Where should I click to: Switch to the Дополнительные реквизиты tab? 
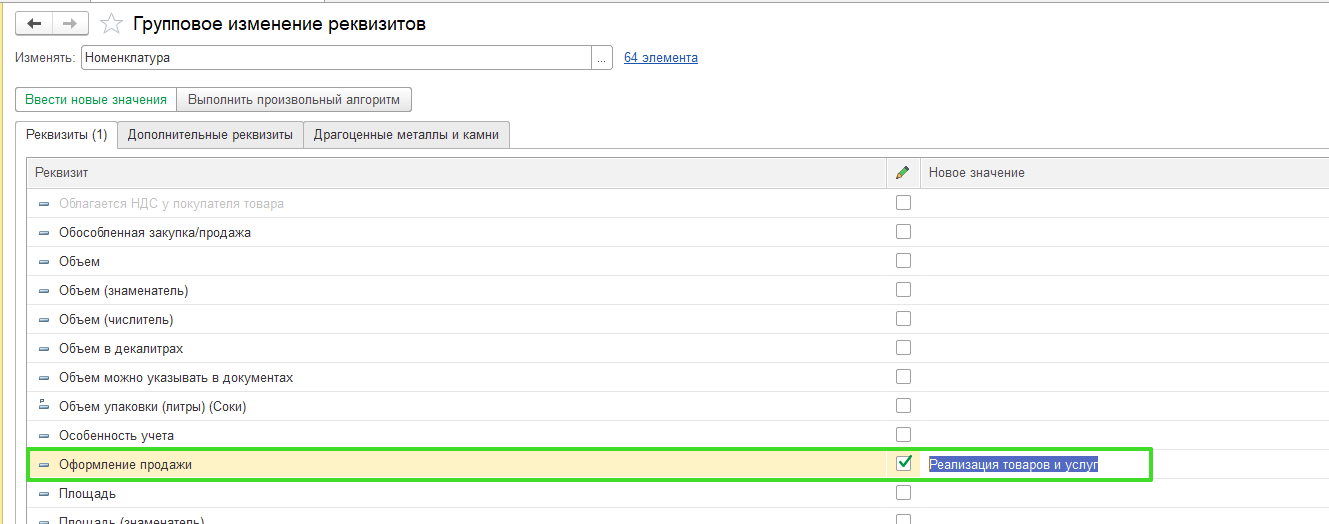point(210,135)
